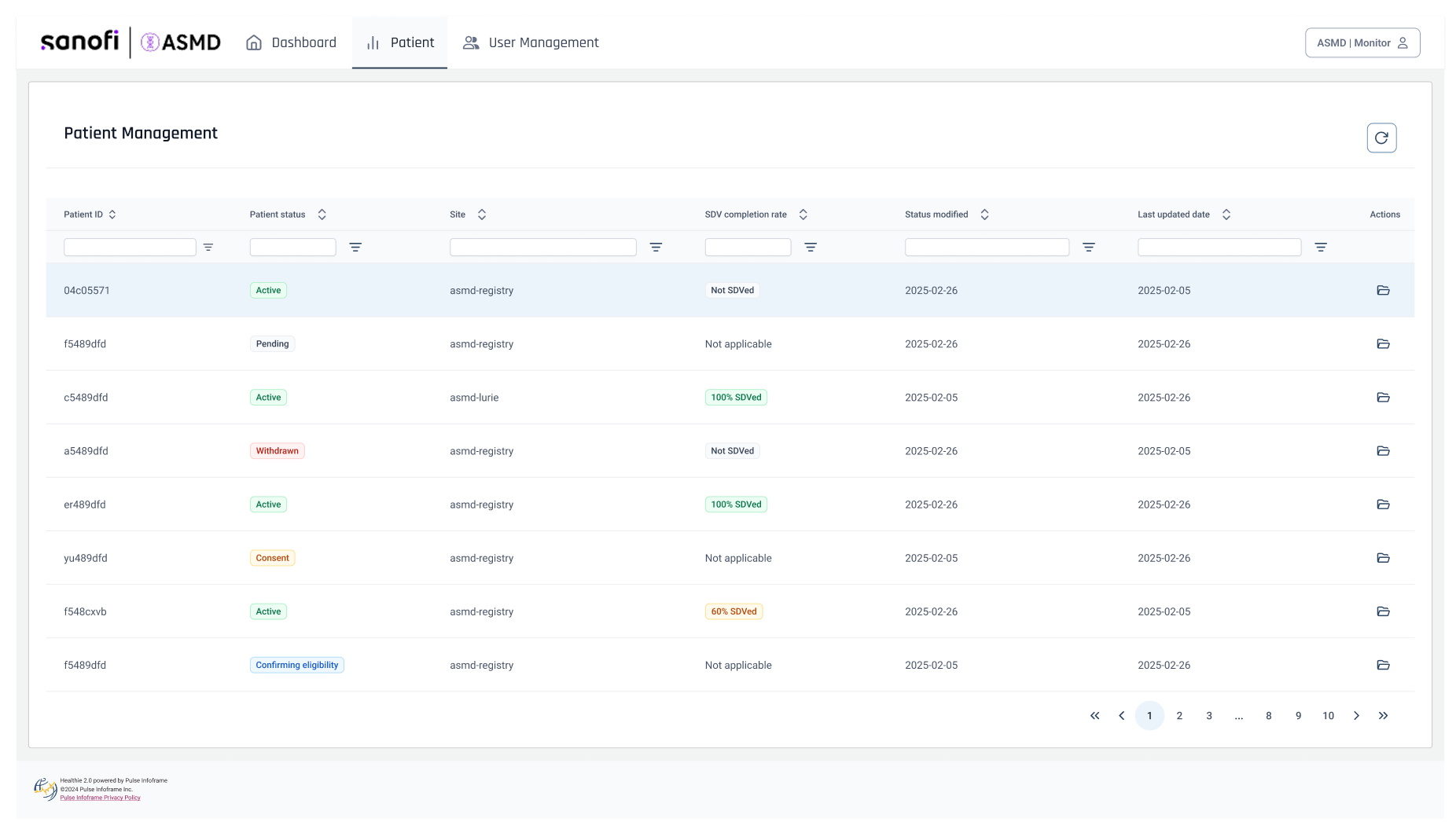Go to page 10
This screenshot has height=822, width=1456.
tap(1328, 715)
